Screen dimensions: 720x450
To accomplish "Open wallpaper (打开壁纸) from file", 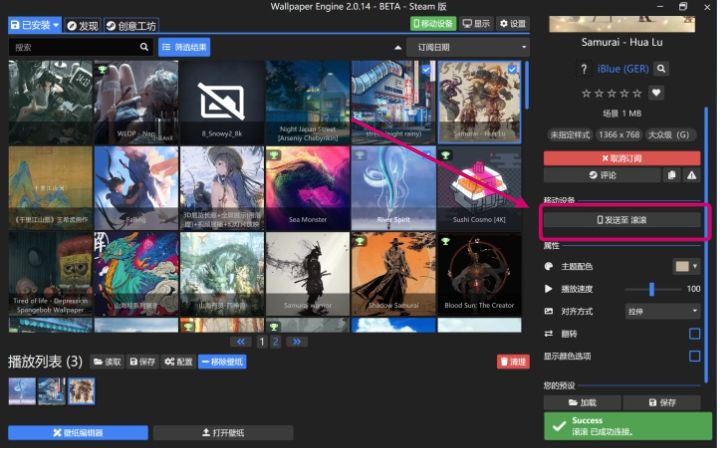I will [x=223, y=433].
